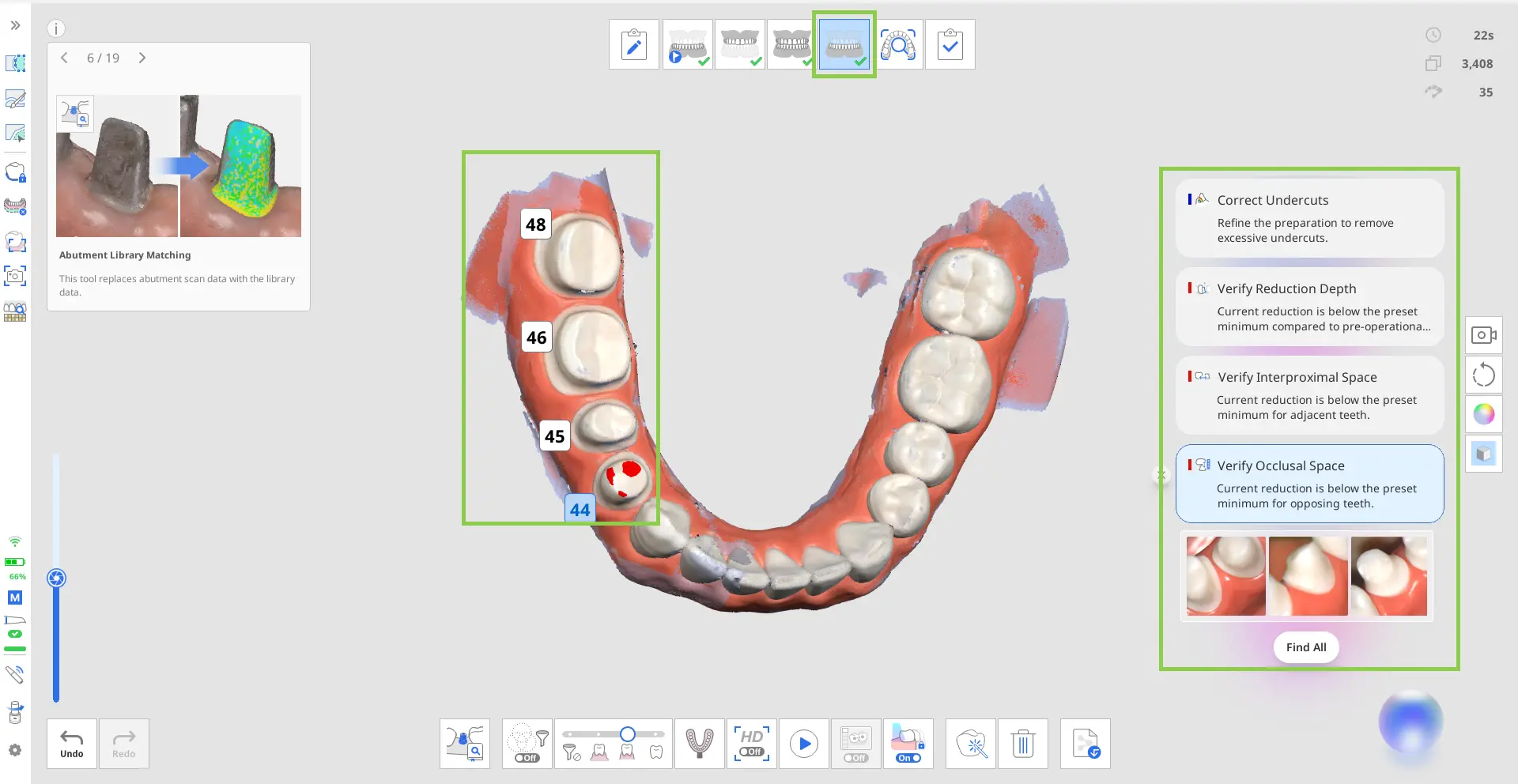This screenshot has height=784, width=1518.
Task: Adjust the vertical scan depth slider handle
Action: pyautogui.click(x=56, y=578)
